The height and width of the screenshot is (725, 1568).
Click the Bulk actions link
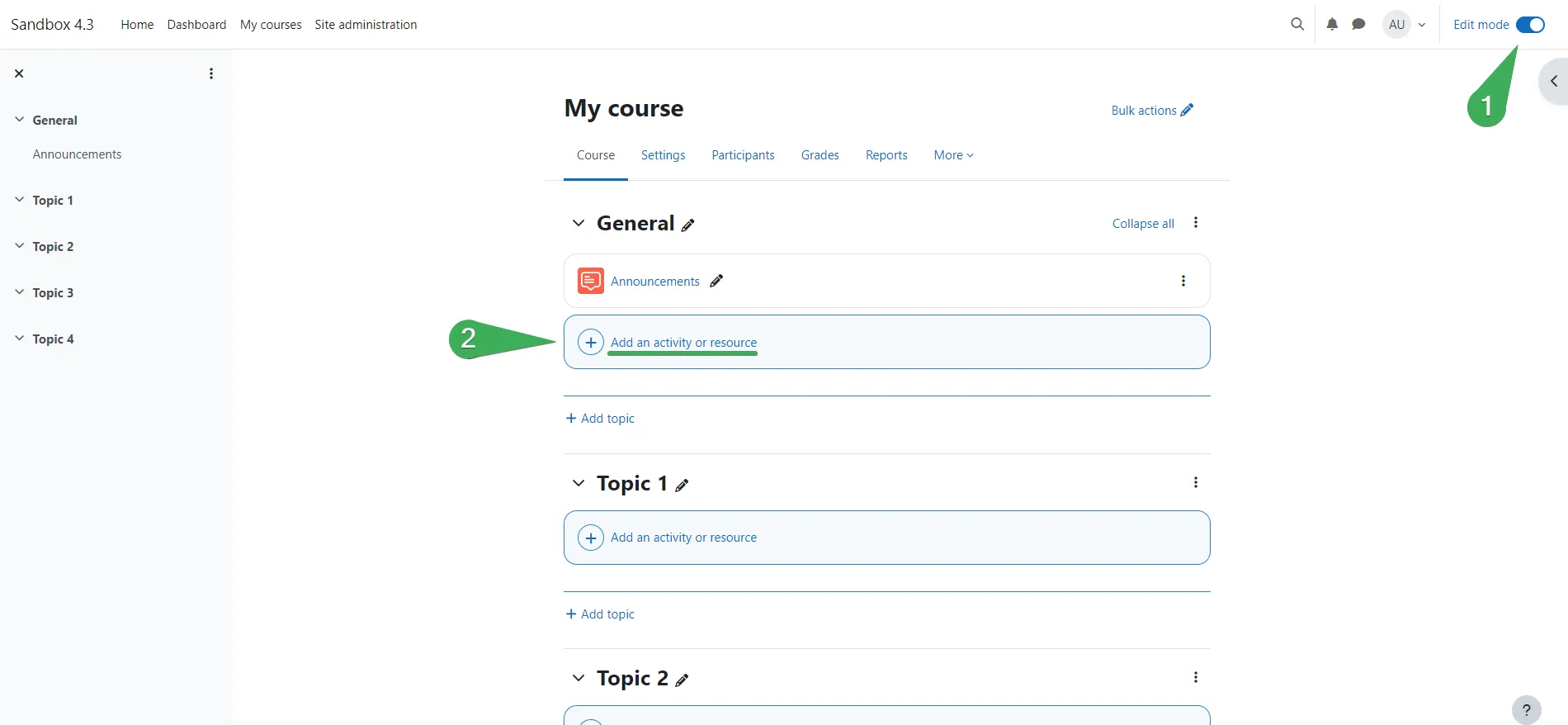(x=1152, y=111)
